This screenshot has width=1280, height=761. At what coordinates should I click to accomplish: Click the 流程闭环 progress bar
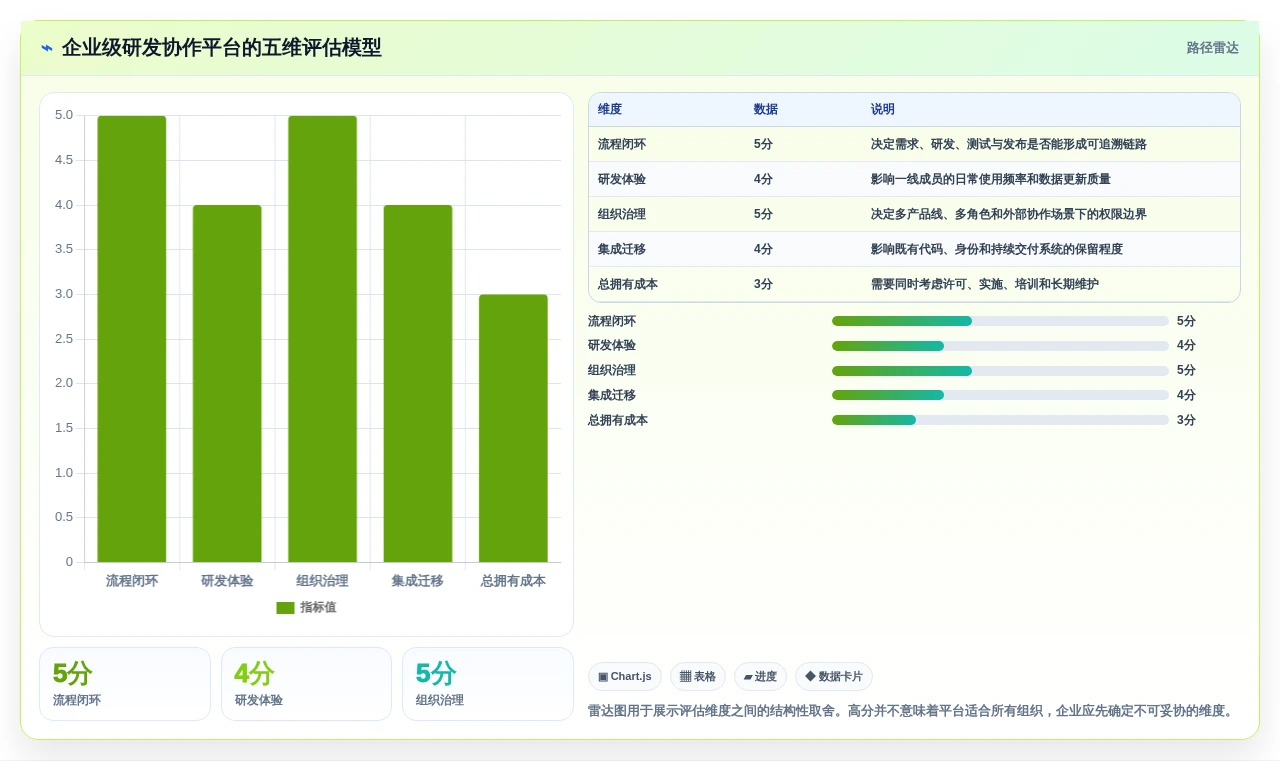tap(1000, 321)
